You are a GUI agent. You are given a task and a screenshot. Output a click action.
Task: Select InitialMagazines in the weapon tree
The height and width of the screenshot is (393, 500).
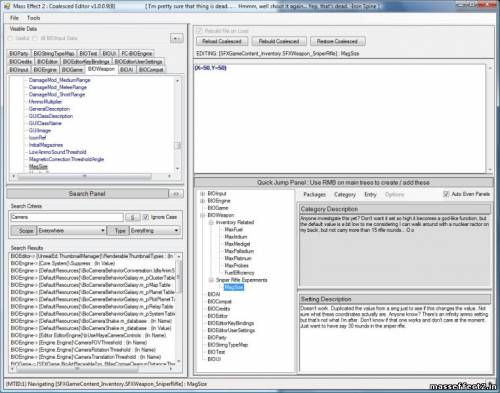click(46, 145)
